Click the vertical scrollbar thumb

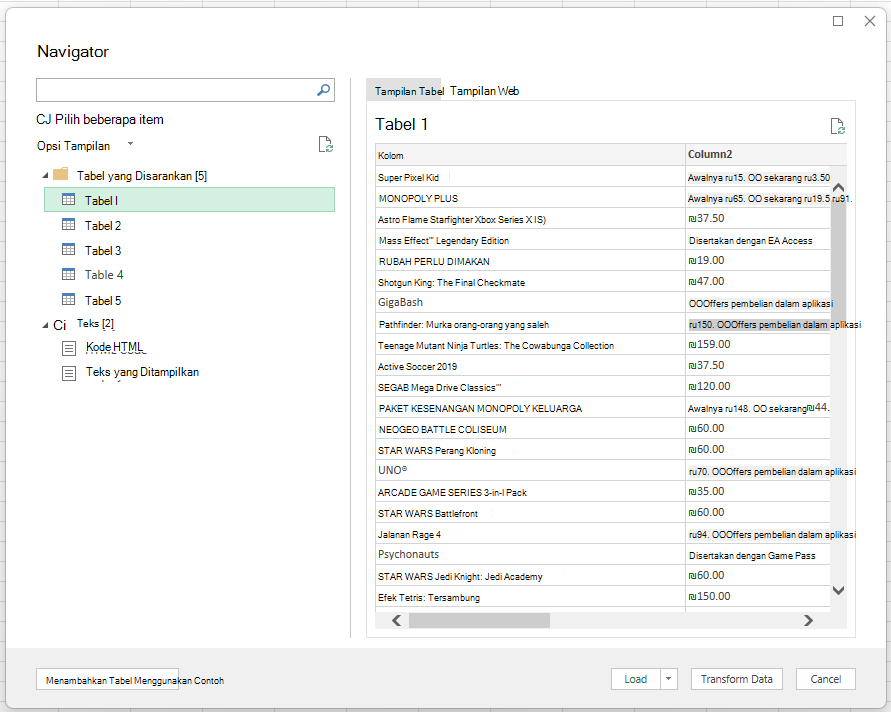click(838, 259)
